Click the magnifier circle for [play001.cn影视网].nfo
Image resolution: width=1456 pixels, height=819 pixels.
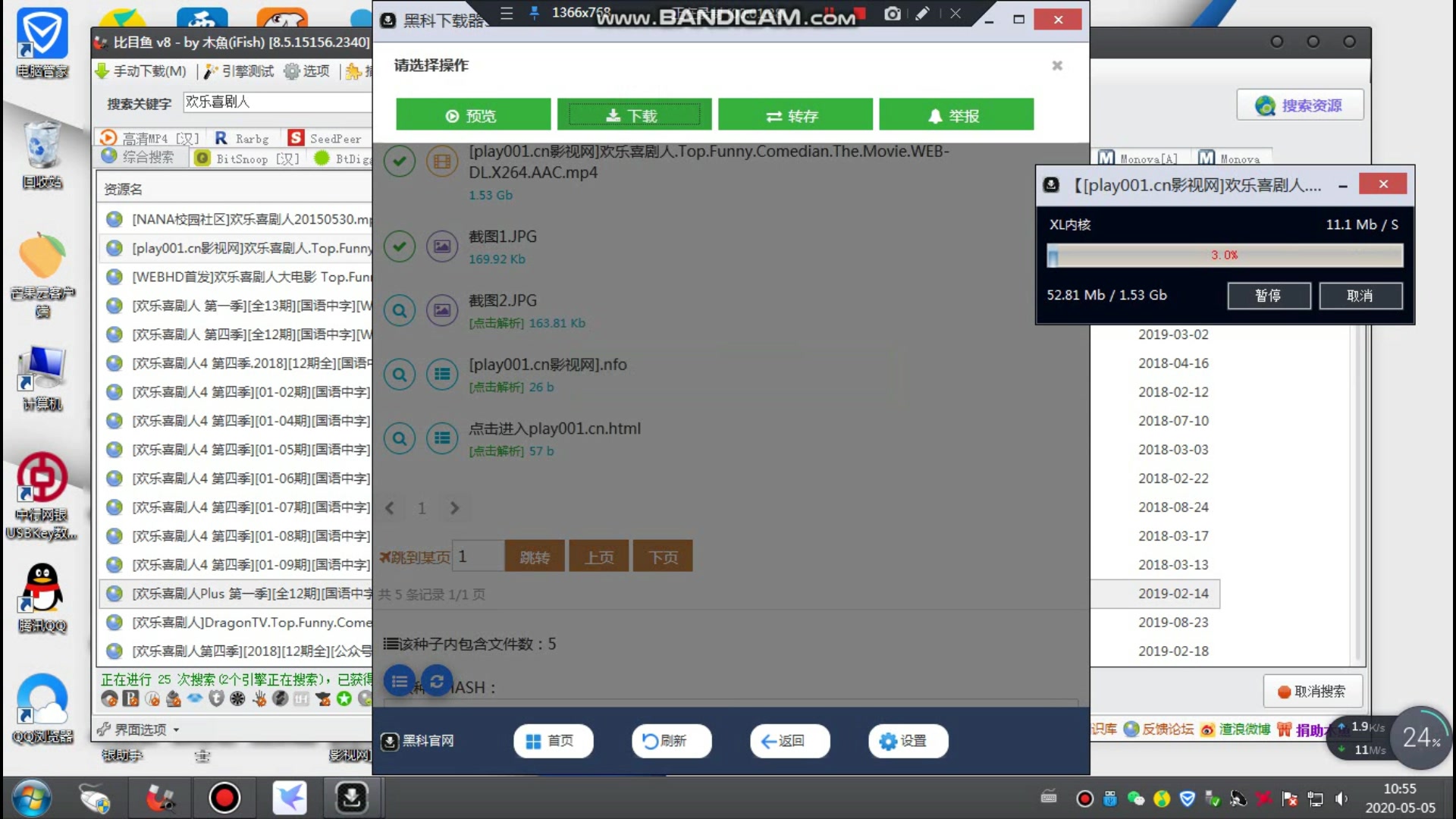click(400, 374)
